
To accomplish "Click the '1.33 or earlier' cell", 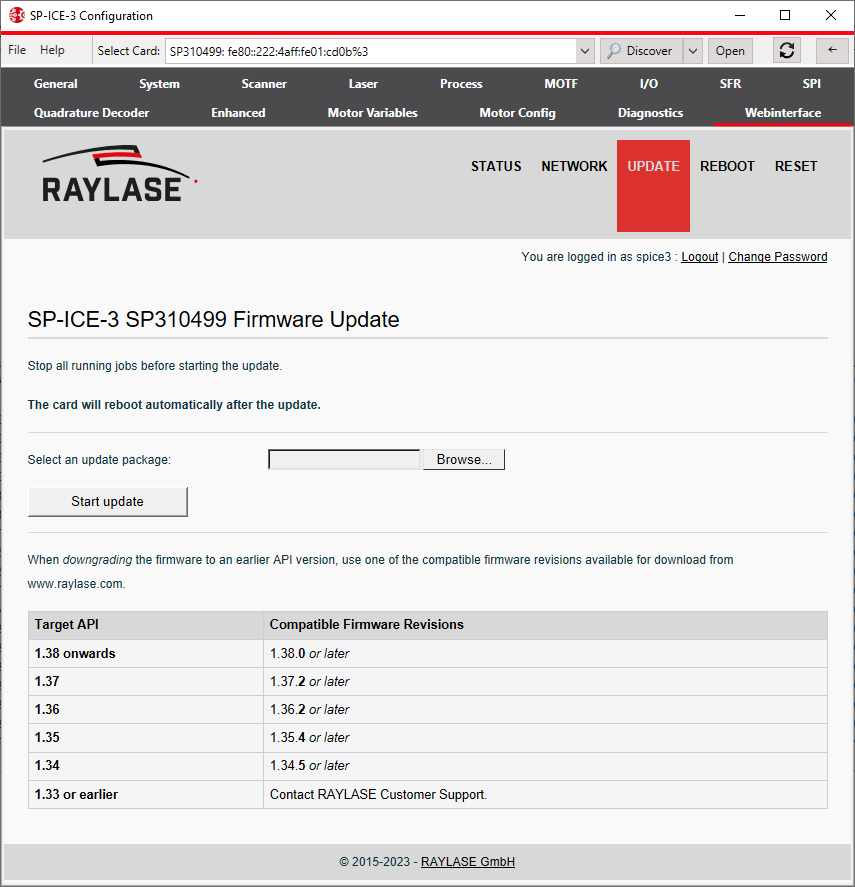I will click(x=145, y=794).
